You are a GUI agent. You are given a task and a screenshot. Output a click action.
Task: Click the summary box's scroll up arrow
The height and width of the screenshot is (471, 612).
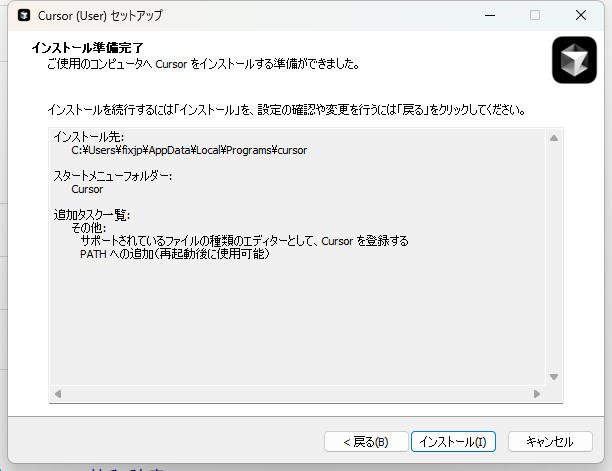pyautogui.click(x=554, y=138)
